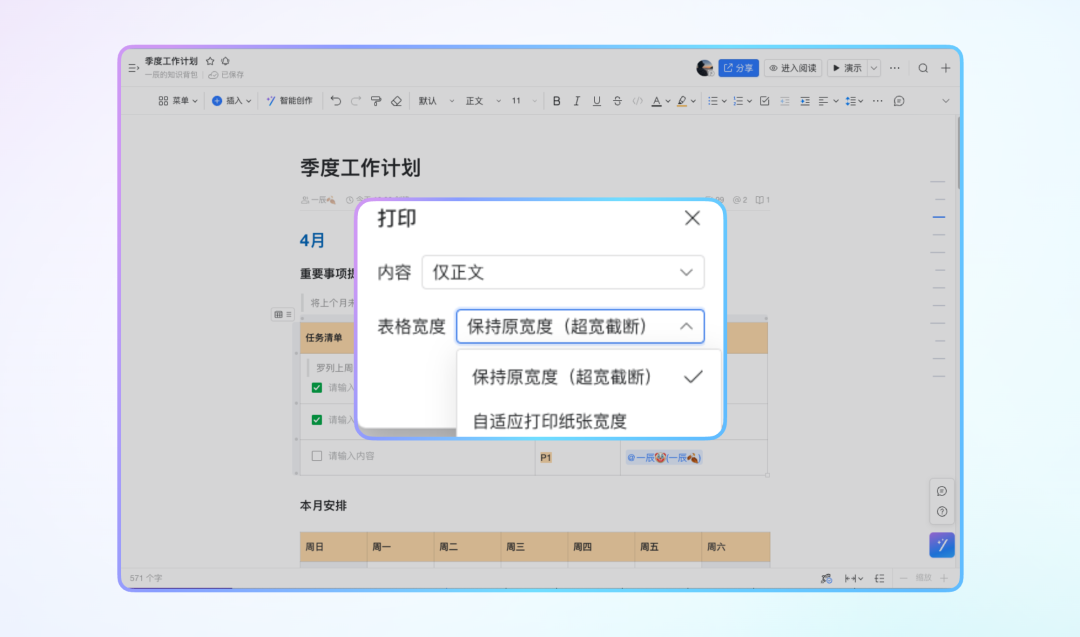The height and width of the screenshot is (637, 1080).
Task: Check the empty 请输入内容 task checkbox
Action: [317, 456]
